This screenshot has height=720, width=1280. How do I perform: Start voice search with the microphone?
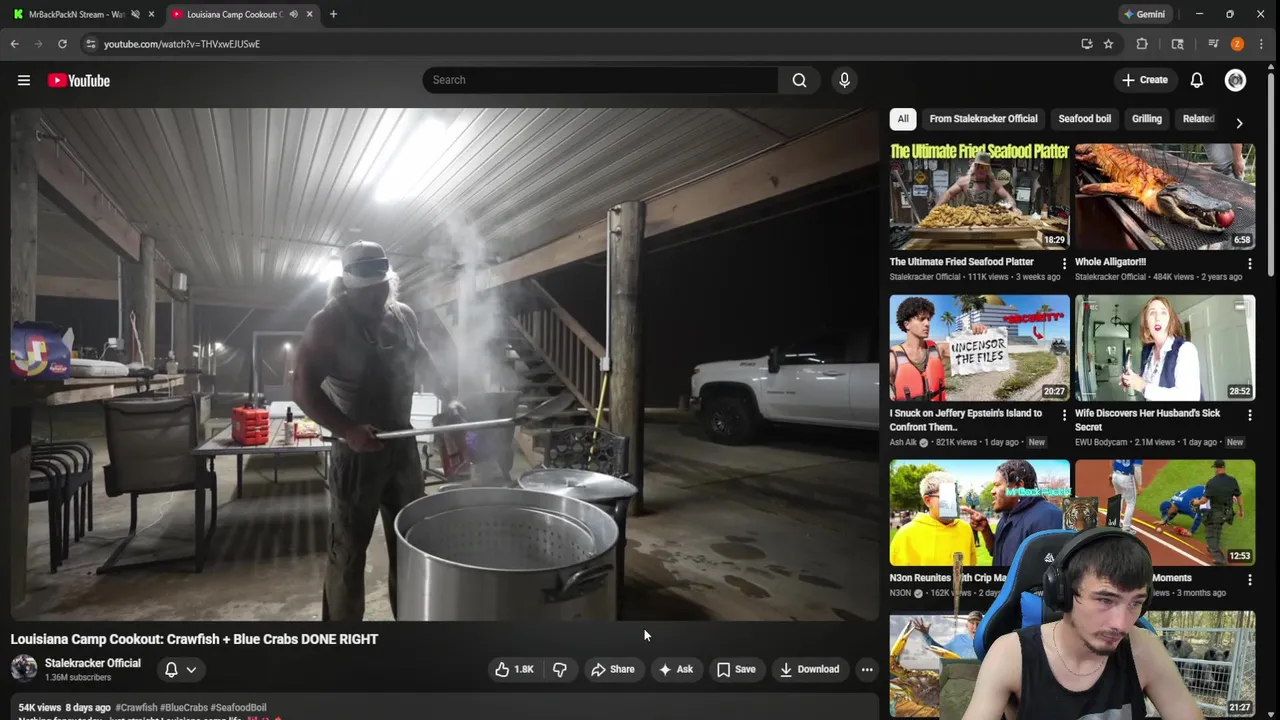(x=844, y=80)
